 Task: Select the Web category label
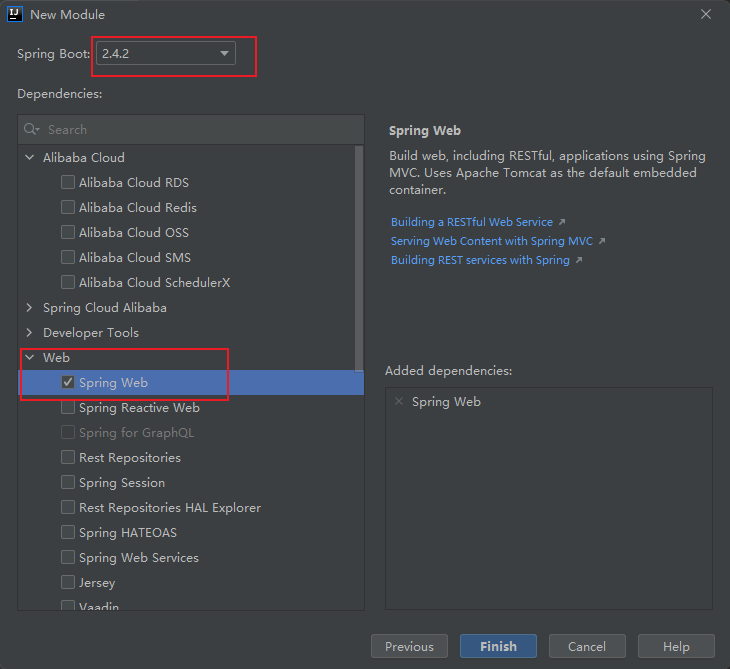click(x=56, y=358)
